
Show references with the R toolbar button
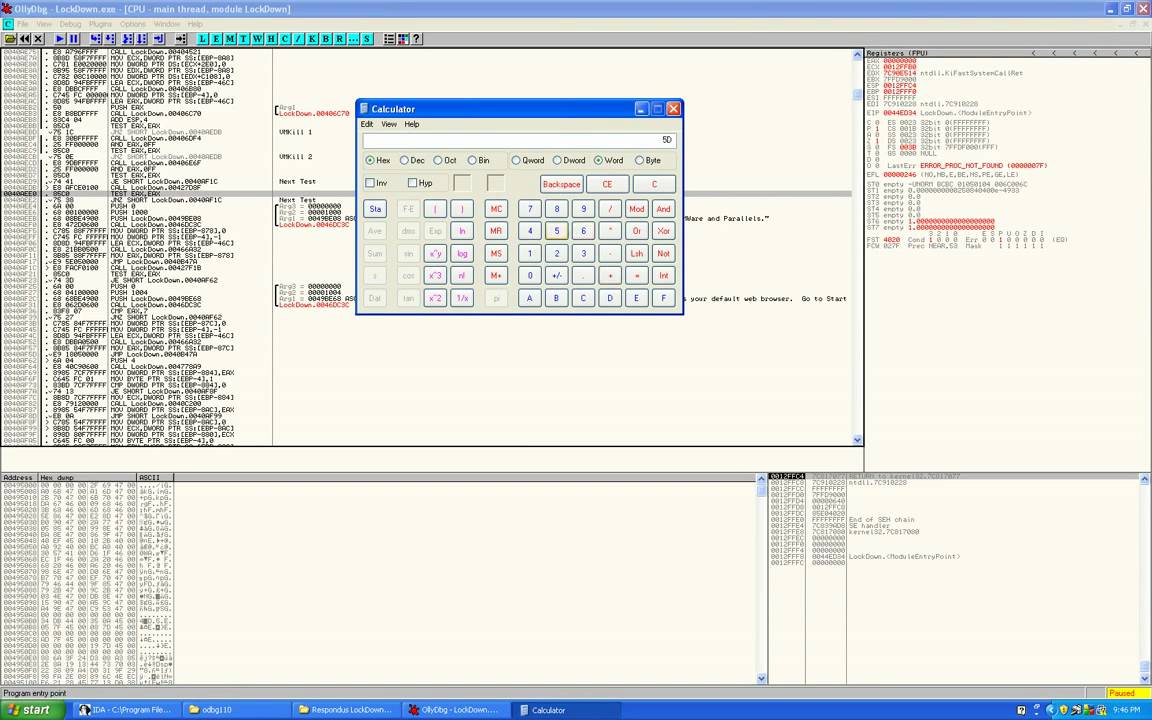[x=340, y=39]
